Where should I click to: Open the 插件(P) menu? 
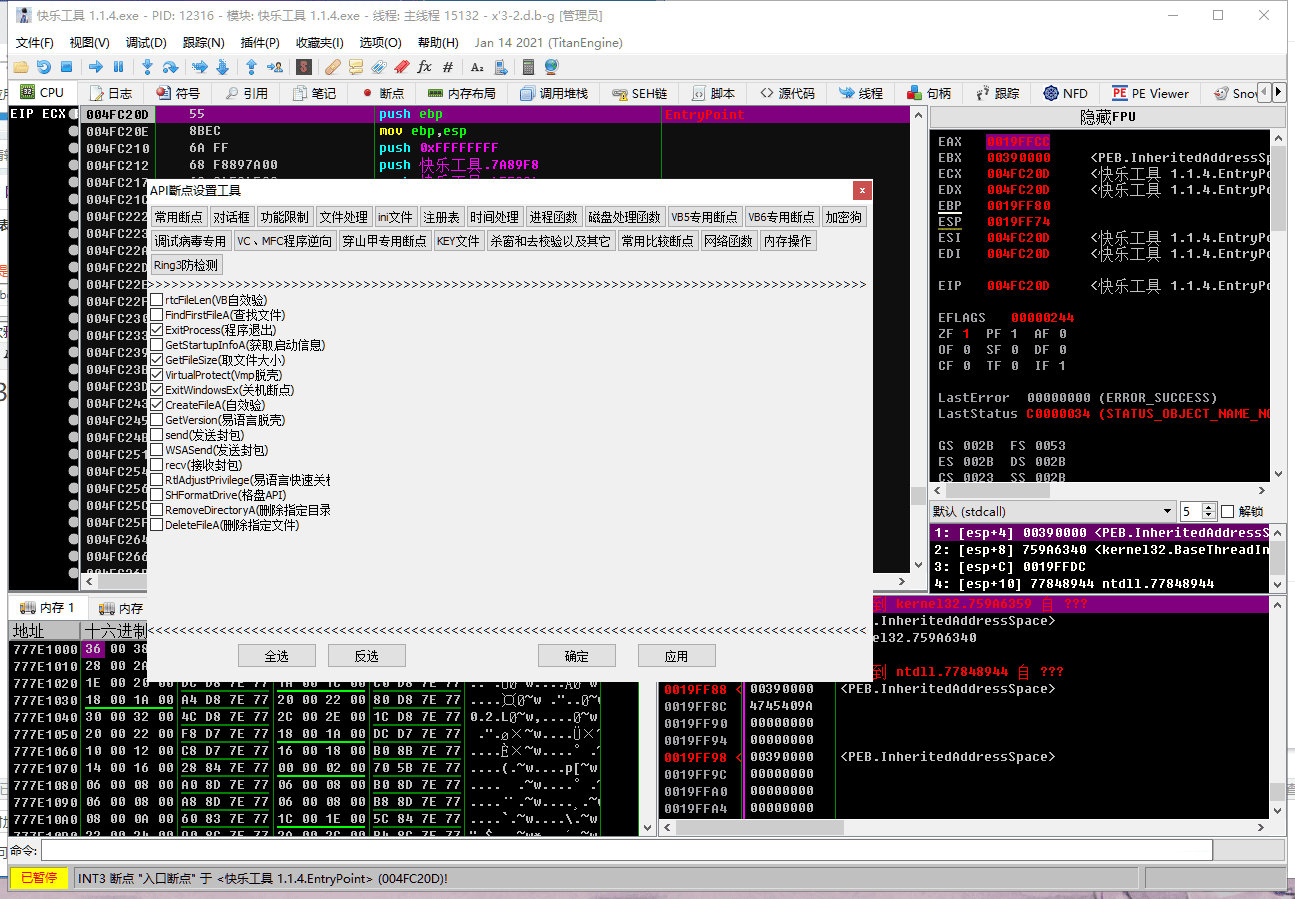tap(260, 43)
